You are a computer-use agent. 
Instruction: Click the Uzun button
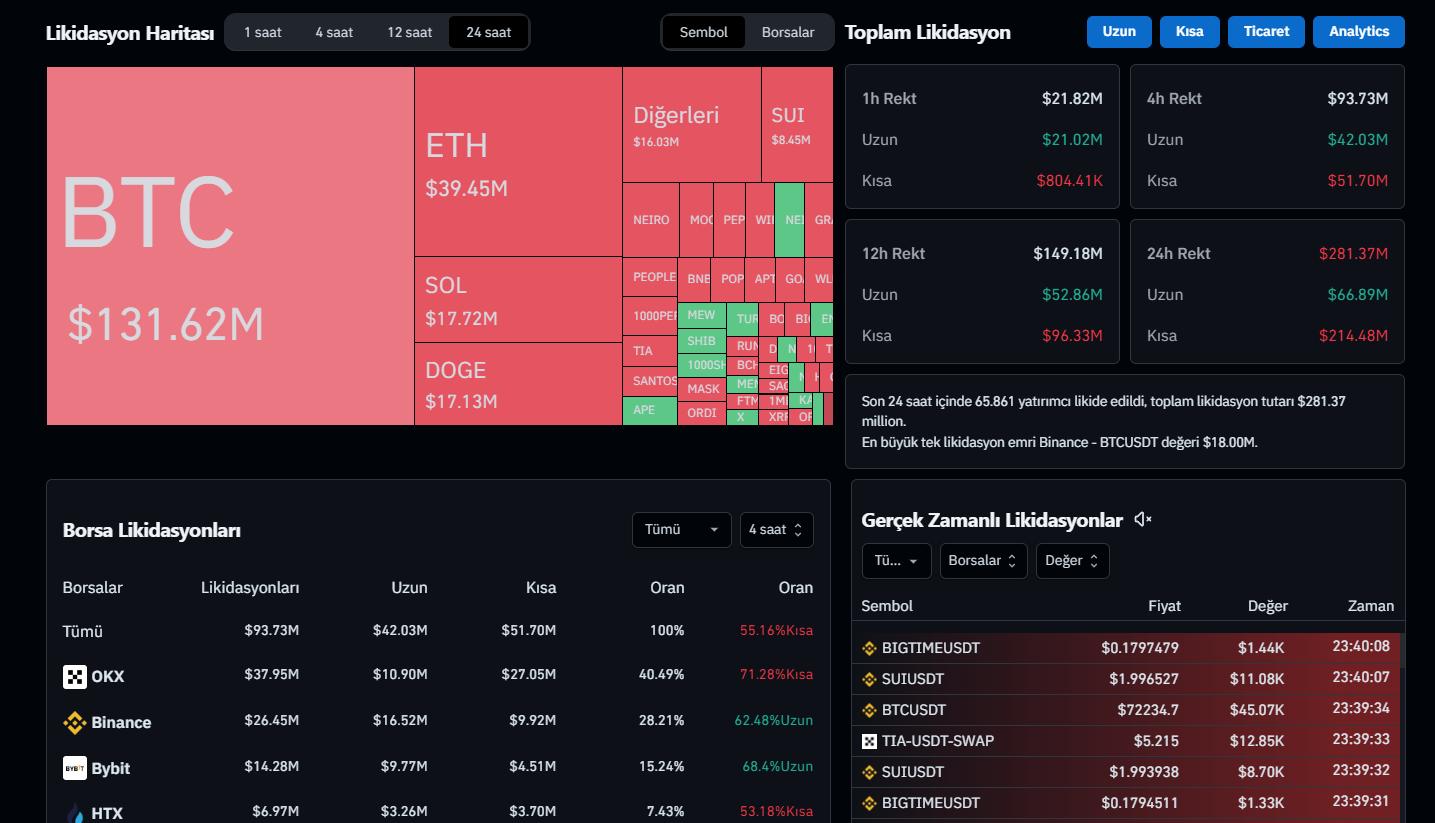coord(1119,32)
